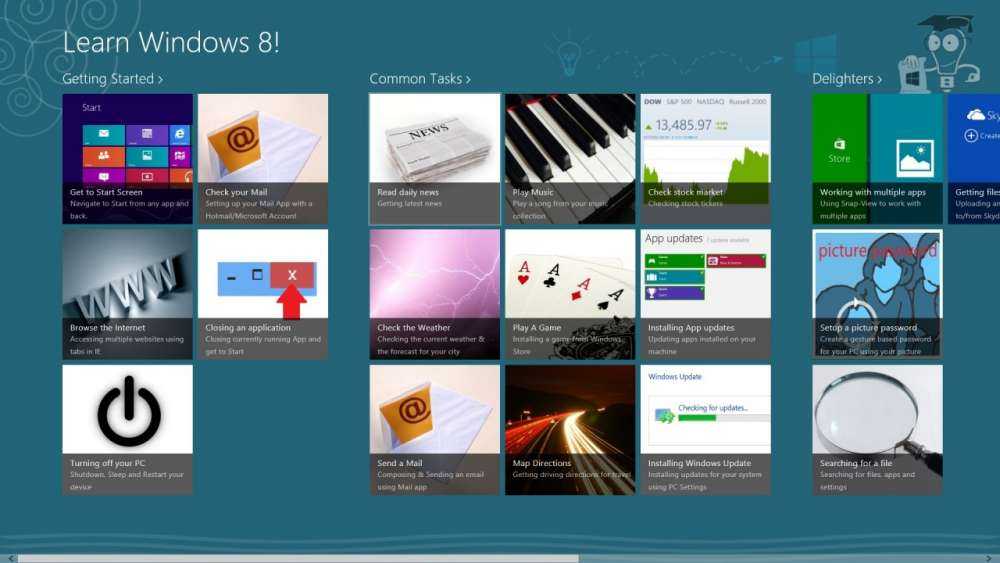Open the Working with multiple apps tile

pyautogui.click(x=878, y=159)
